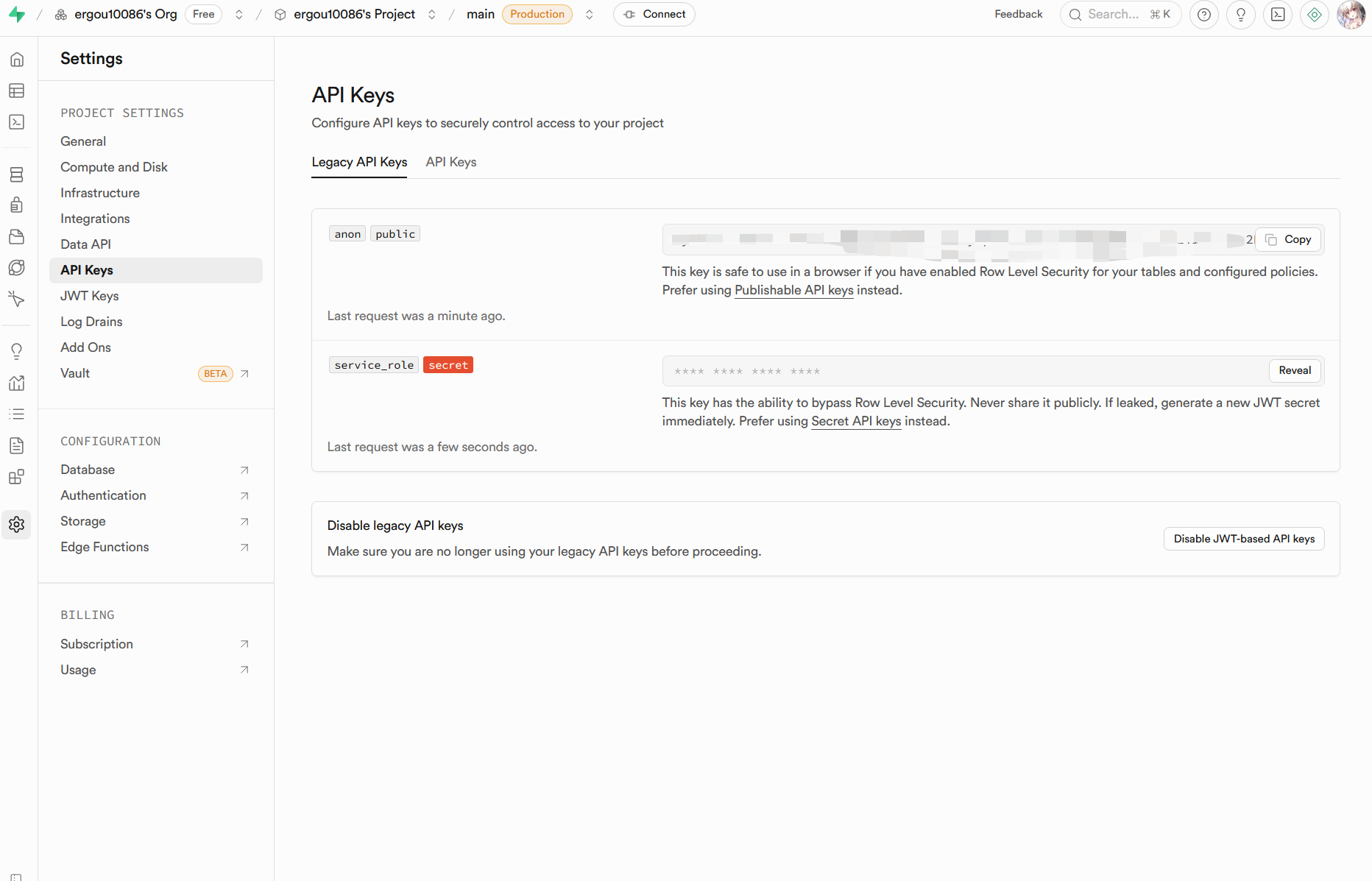Expand the organization switcher chevron
The image size is (1372, 881).
click(x=239, y=15)
